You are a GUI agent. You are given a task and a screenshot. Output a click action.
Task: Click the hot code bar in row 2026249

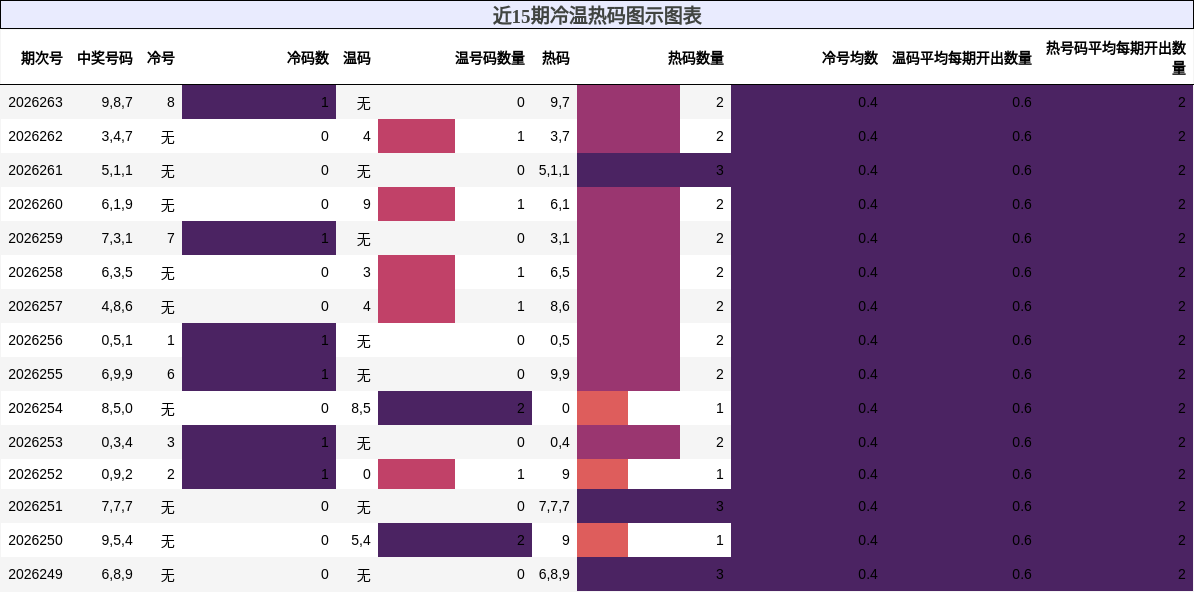click(x=654, y=574)
